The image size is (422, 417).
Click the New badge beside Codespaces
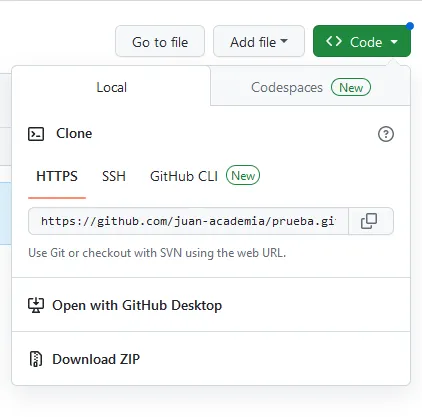pyautogui.click(x=351, y=87)
